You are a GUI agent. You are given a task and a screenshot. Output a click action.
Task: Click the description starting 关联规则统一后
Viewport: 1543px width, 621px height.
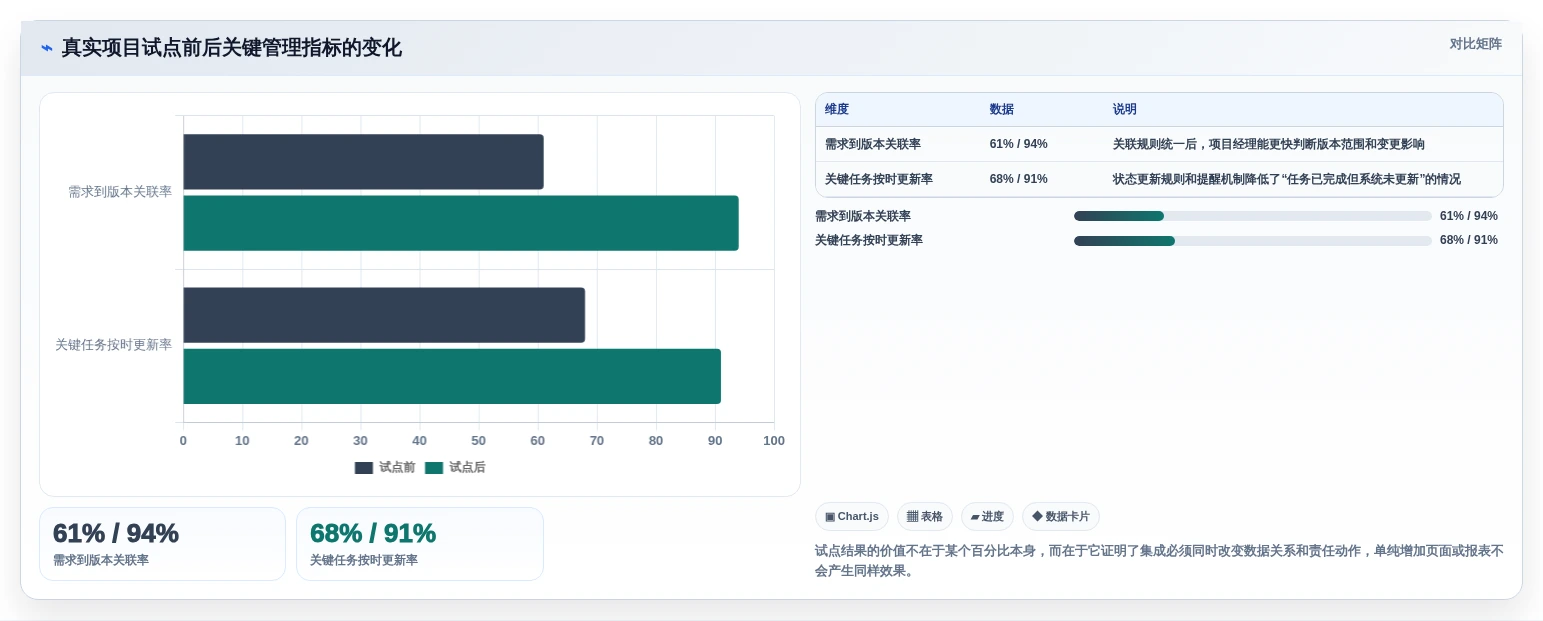1269,144
